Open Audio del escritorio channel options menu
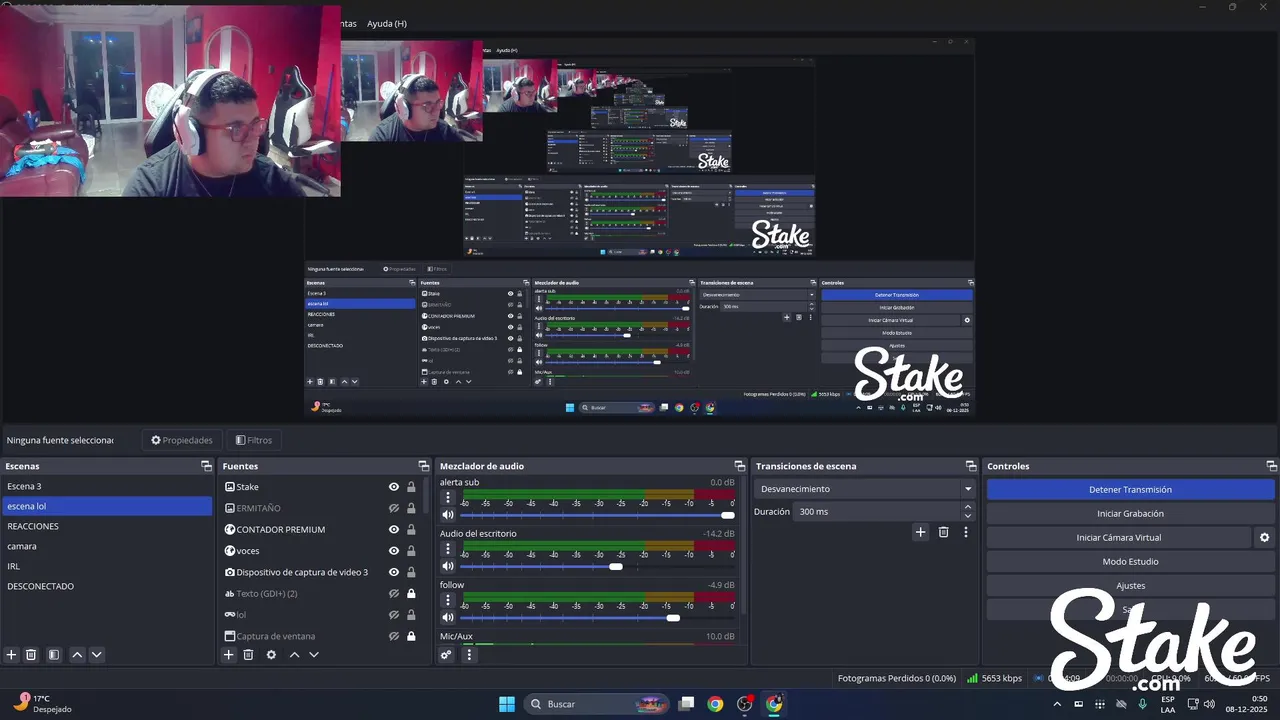 448,549
